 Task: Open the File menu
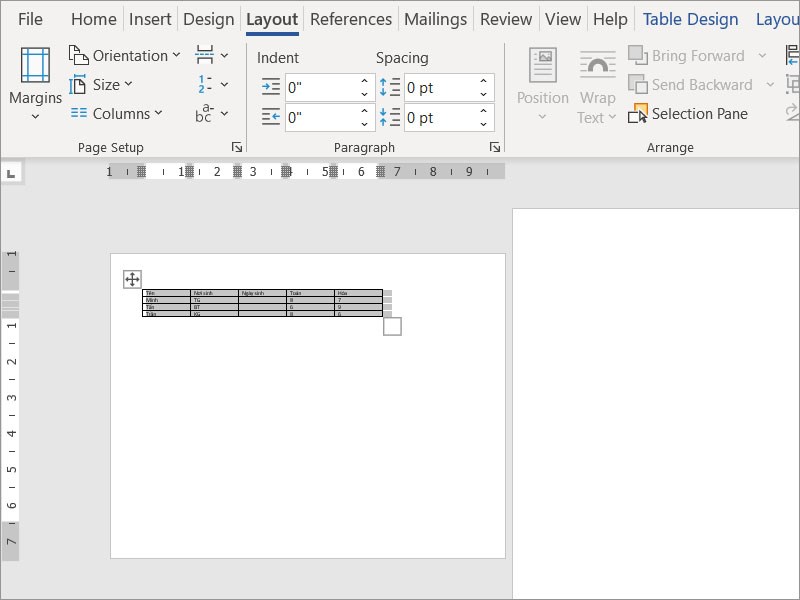pyautogui.click(x=30, y=19)
